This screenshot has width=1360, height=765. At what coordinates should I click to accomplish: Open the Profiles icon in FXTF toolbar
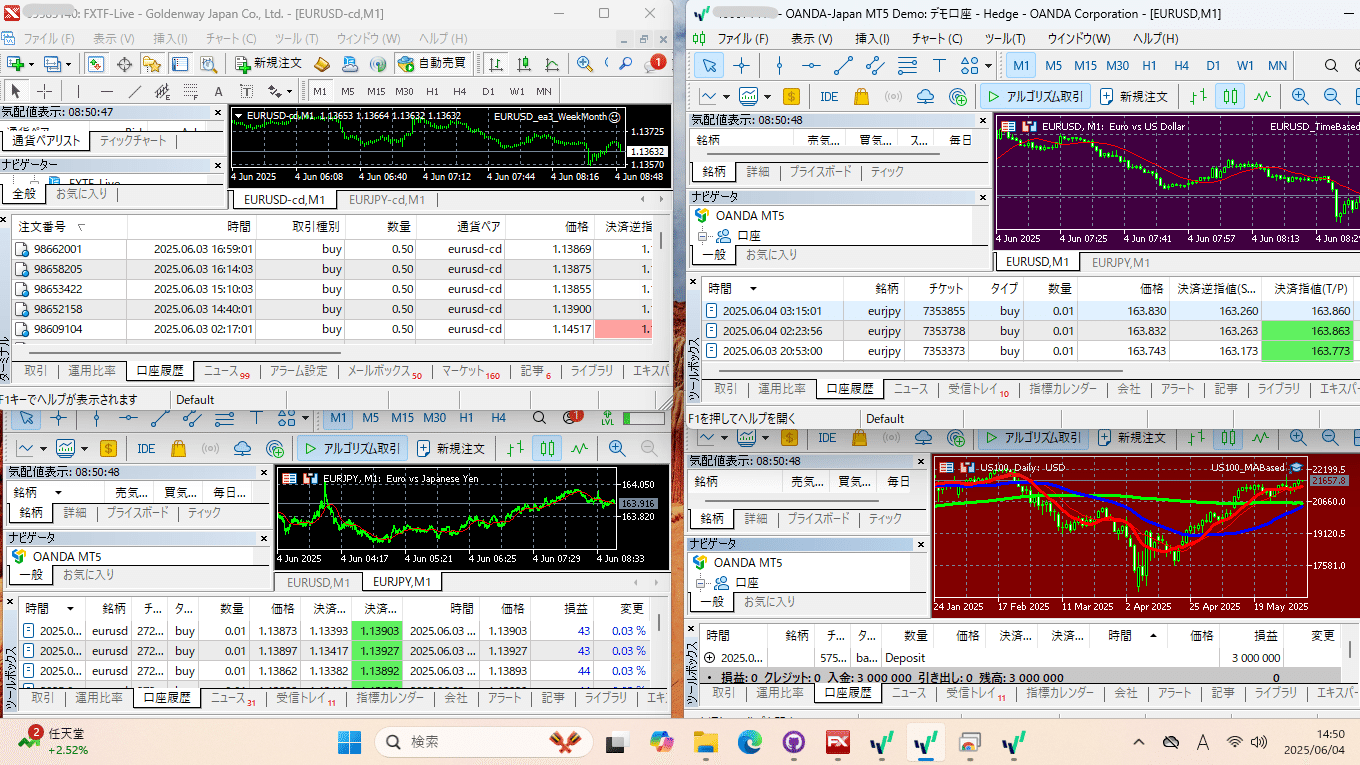(x=52, y=63)
